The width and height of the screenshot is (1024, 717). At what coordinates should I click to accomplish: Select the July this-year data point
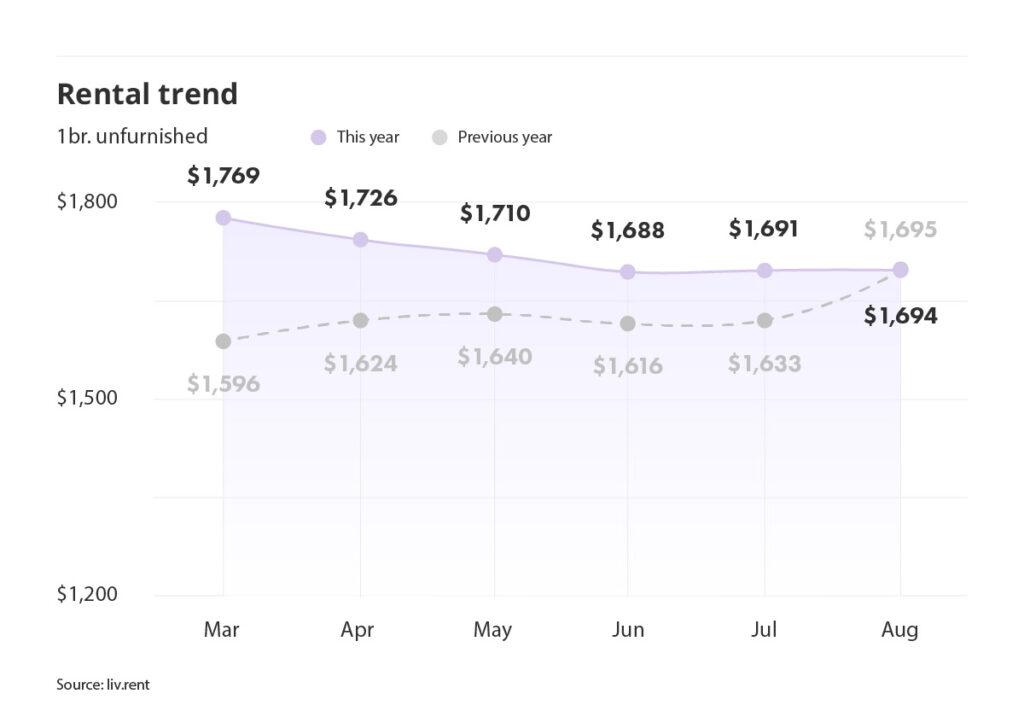pyautogui.click(x=764, y=270)
